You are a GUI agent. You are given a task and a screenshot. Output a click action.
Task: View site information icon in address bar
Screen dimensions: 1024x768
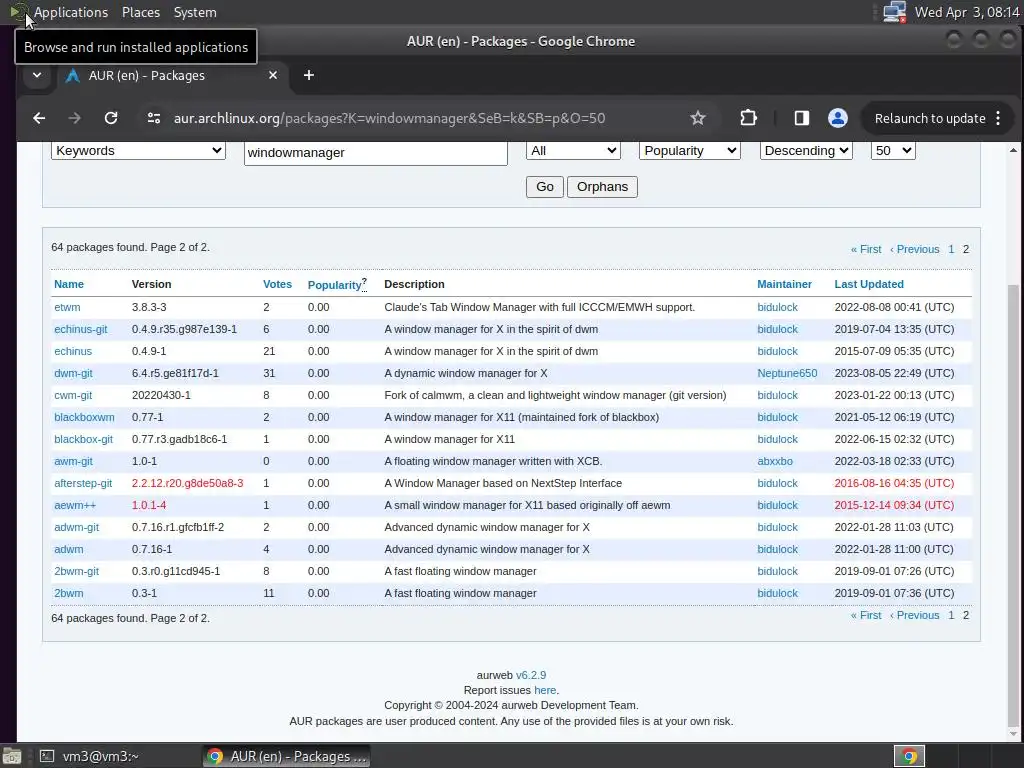coord(154,118)
